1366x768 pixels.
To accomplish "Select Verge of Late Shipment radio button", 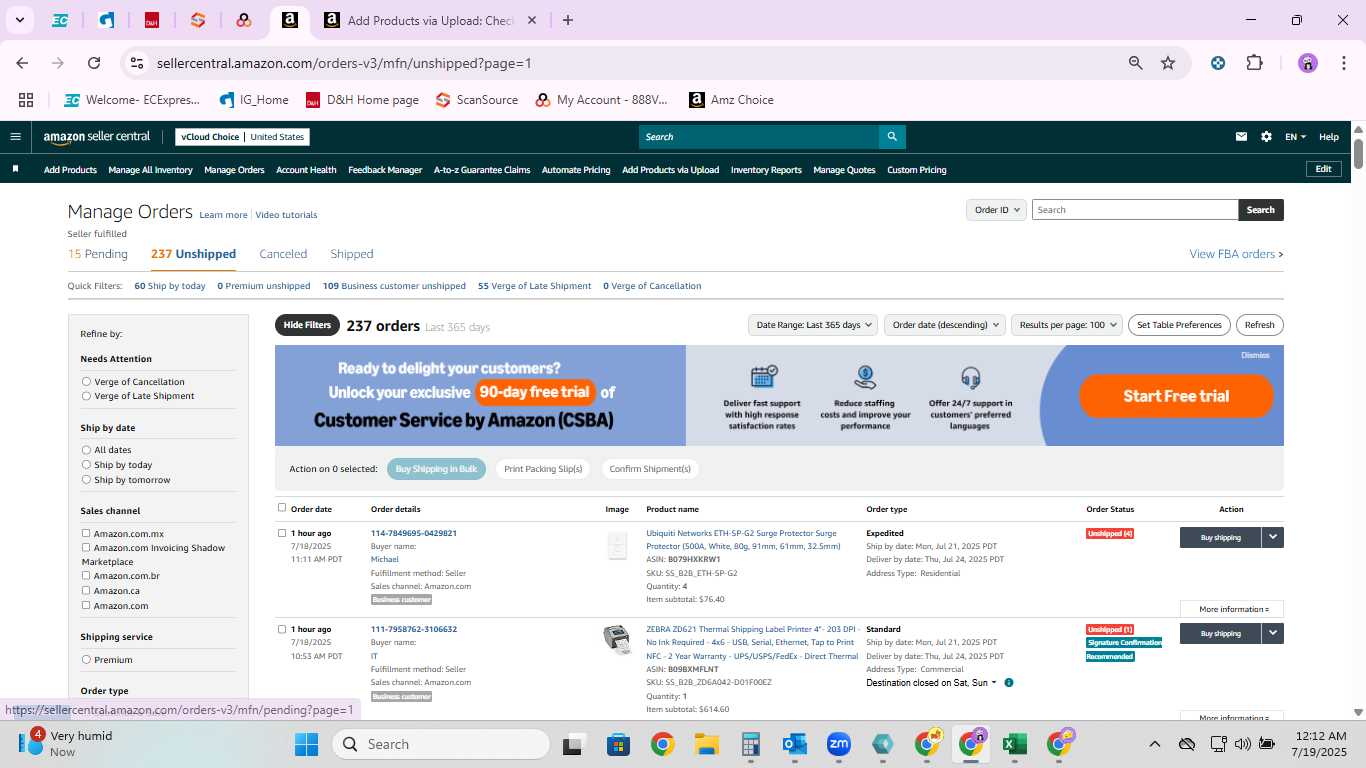I will pyautogui.click(x=86, y=396).
